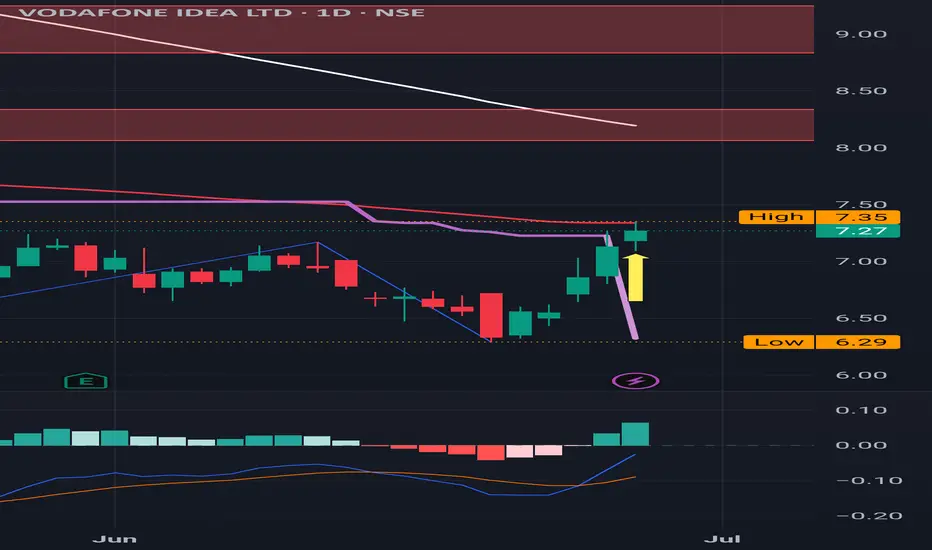
Task: Click the earnings 'E' marker icon
Action: tap(86, 381)
